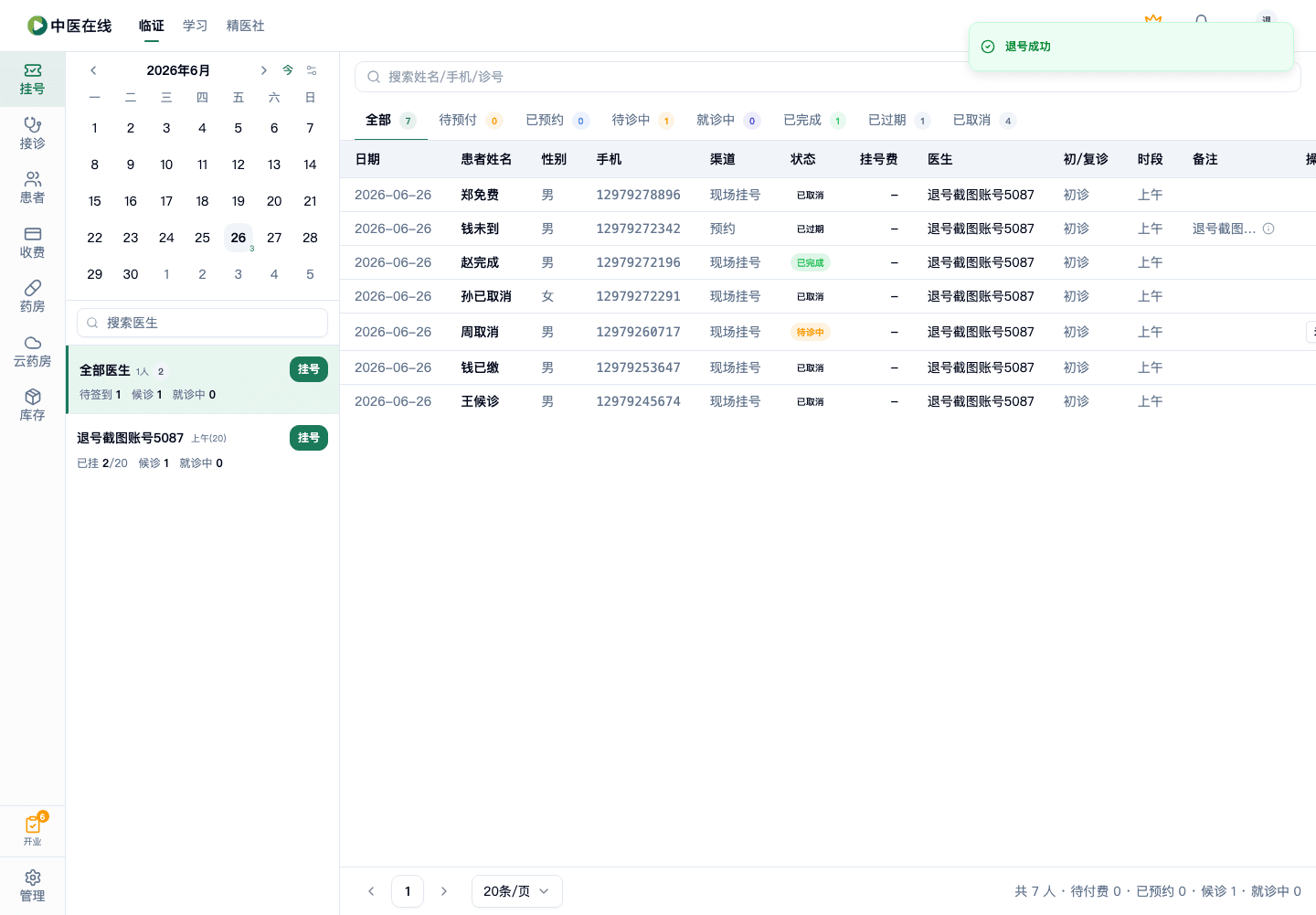Click patient name 钱未到
The width and height of the screenshot is (1316, 915).
(480, 229)
